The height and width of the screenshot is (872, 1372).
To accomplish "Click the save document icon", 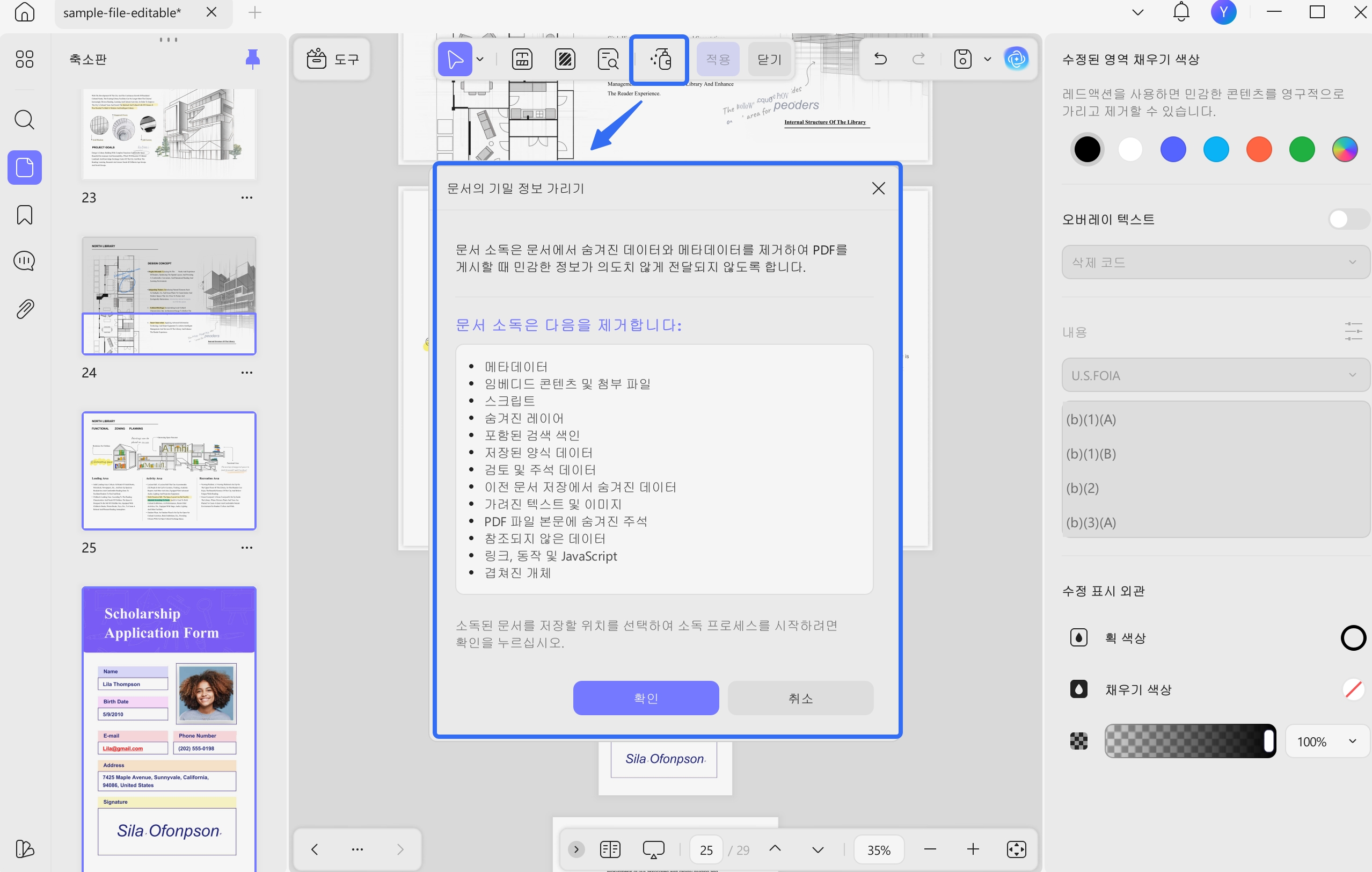I will pos(963,59).
